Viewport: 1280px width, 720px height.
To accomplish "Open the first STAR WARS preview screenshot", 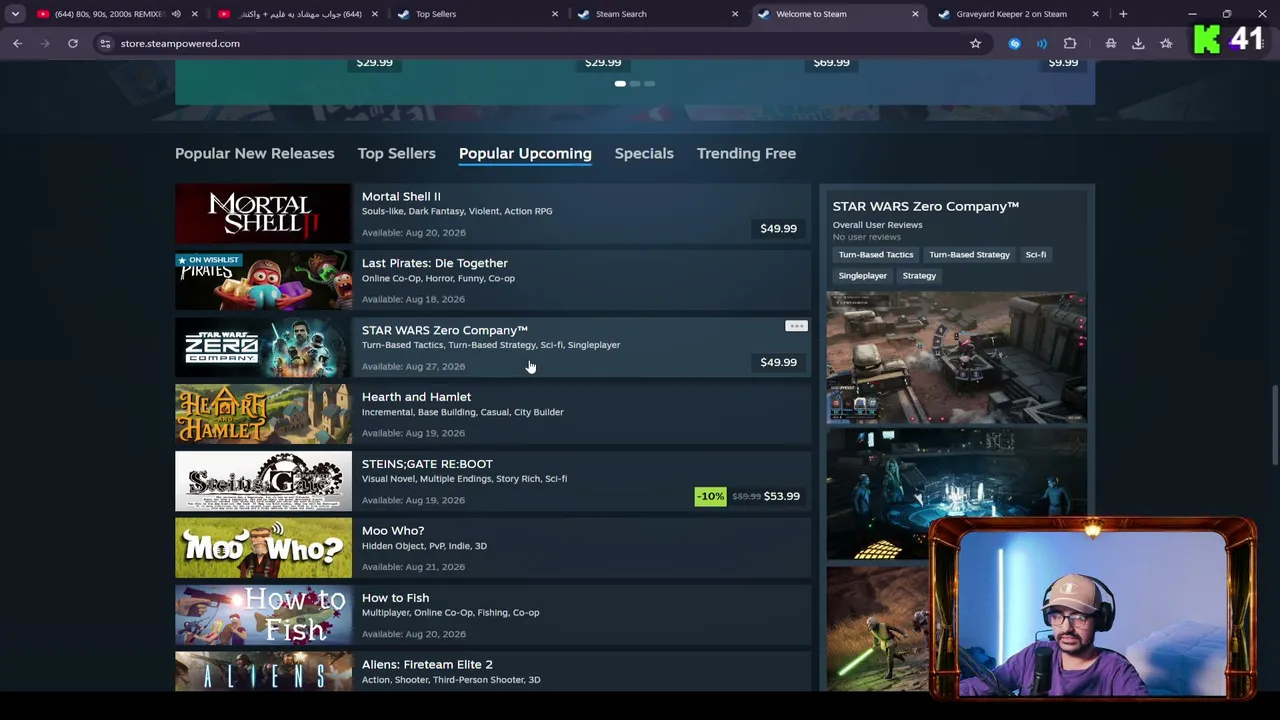I will [956, 358].
